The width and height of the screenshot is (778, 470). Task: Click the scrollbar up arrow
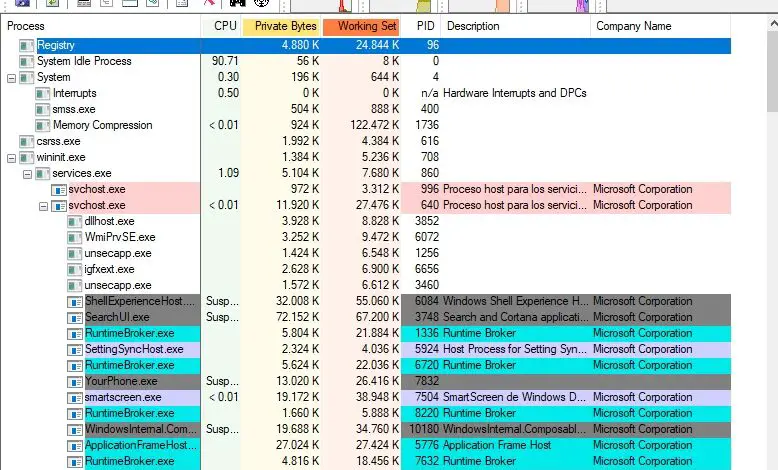773,23
